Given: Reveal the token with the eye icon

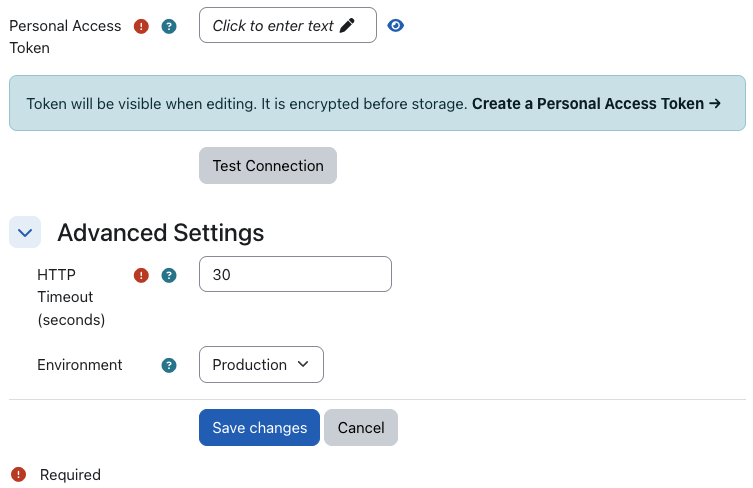Looking at the screenshot, I should pyautogui.click(x=396, y=26).
